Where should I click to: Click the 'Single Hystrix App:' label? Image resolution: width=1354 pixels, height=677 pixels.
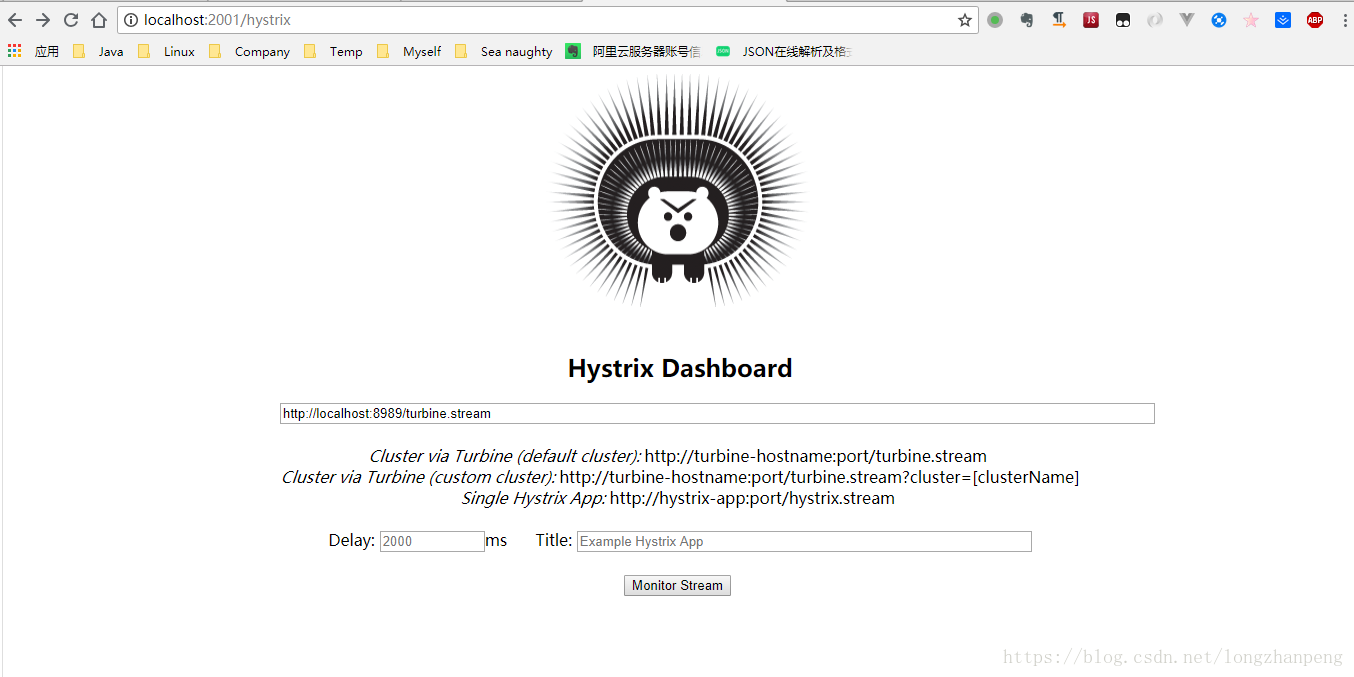click(x=534, y=498)
